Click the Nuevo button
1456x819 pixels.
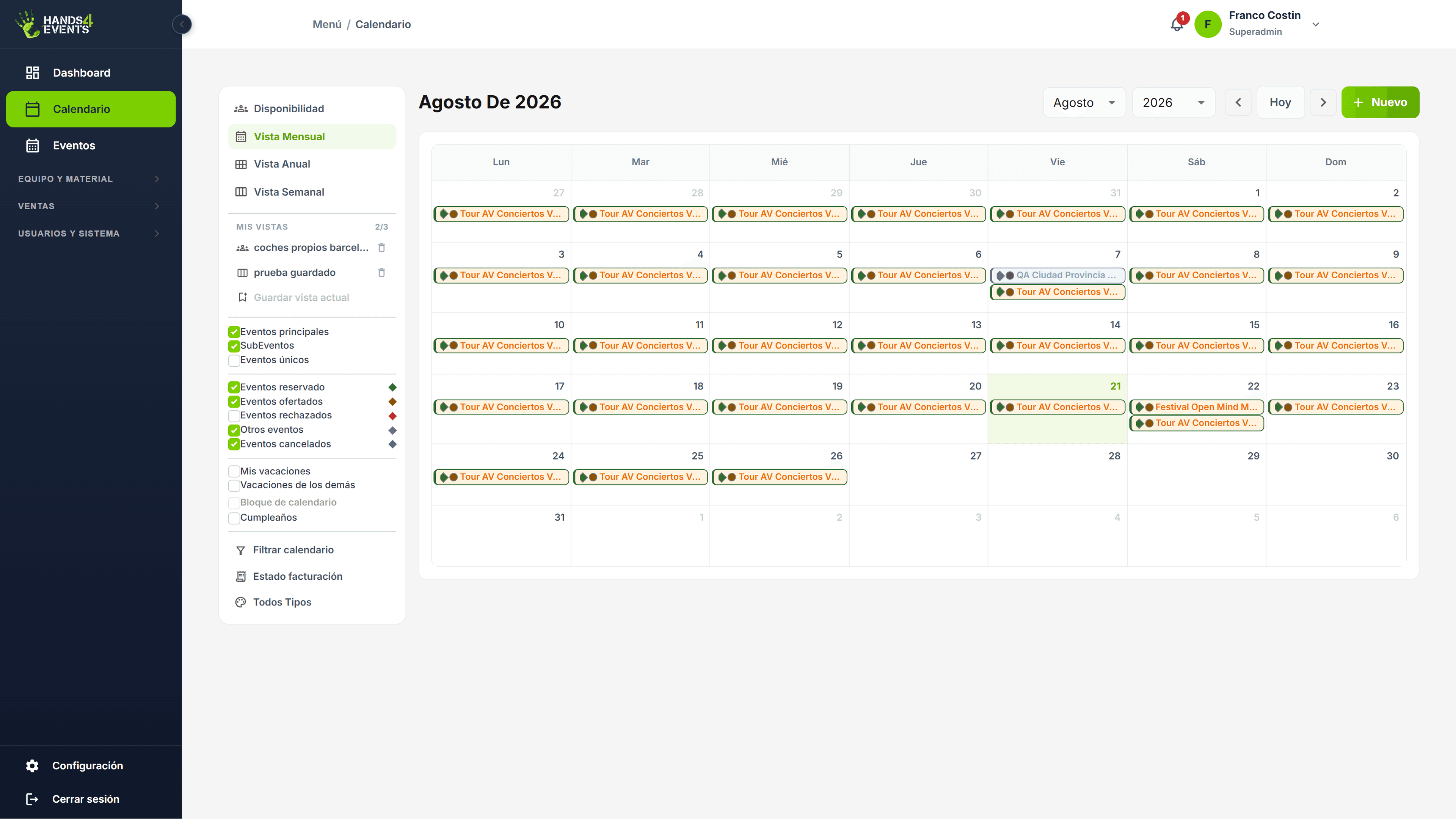pyautogui.click(x=1380, y=102)
